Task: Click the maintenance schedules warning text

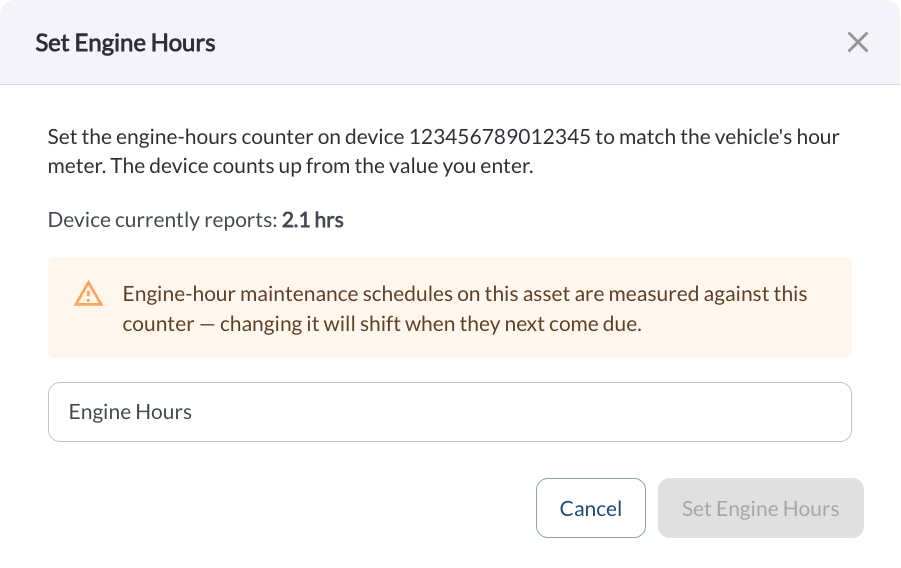Action: [465, 309]
